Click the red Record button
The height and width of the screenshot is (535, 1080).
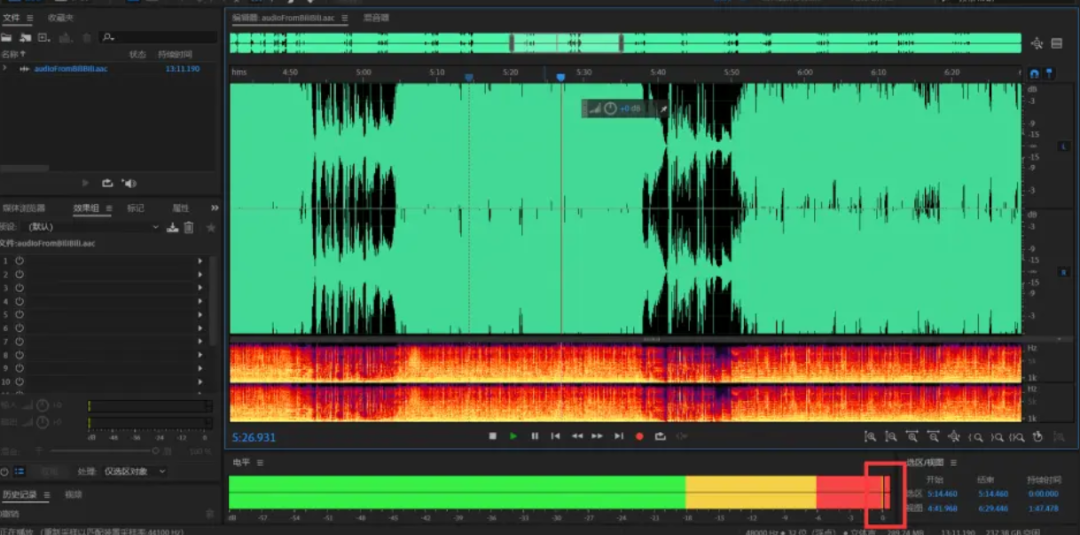click(639, 436)
